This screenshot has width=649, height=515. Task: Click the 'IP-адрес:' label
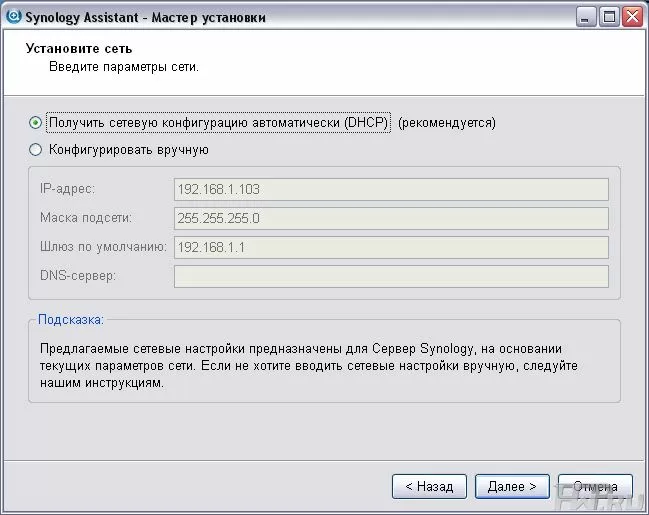tap(67, 189)
